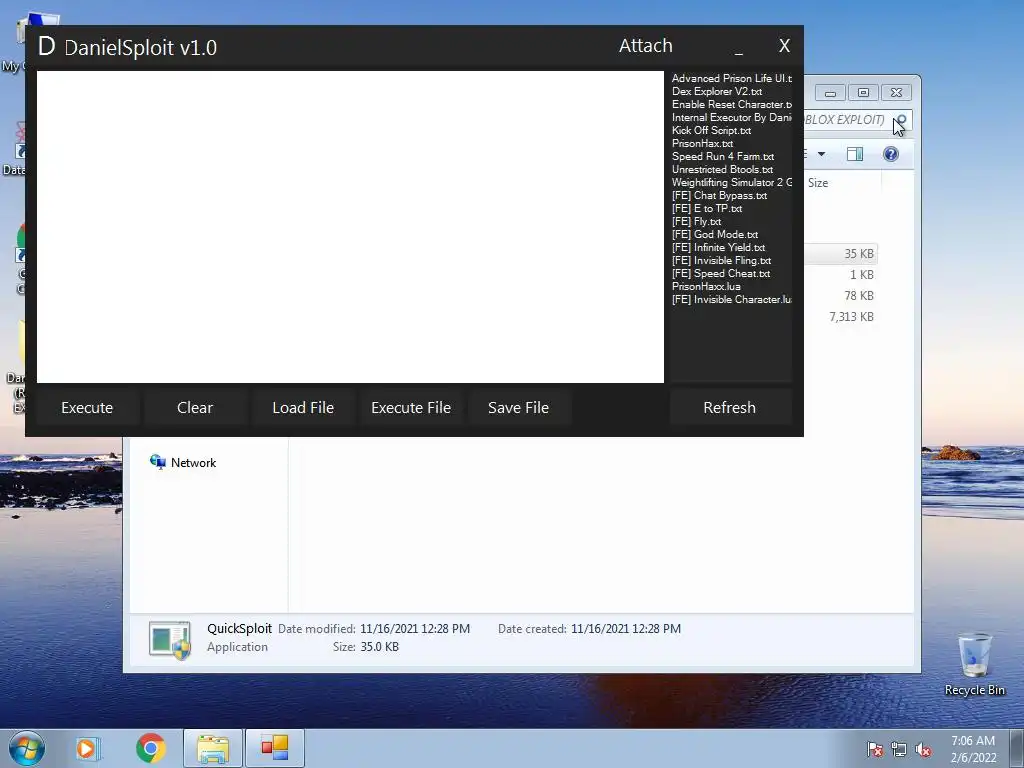Click the DanielSploit taskbar icon
1024x768 pixels.
(x=275, y=748)
